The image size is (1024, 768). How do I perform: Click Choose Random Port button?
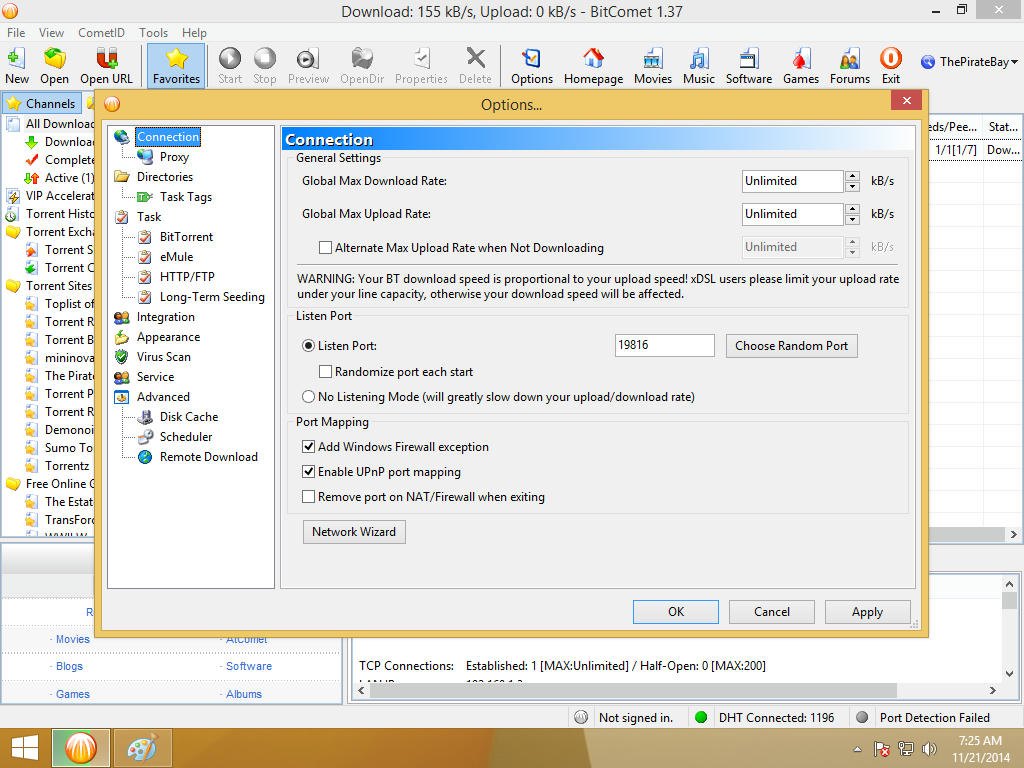point(792,345)
